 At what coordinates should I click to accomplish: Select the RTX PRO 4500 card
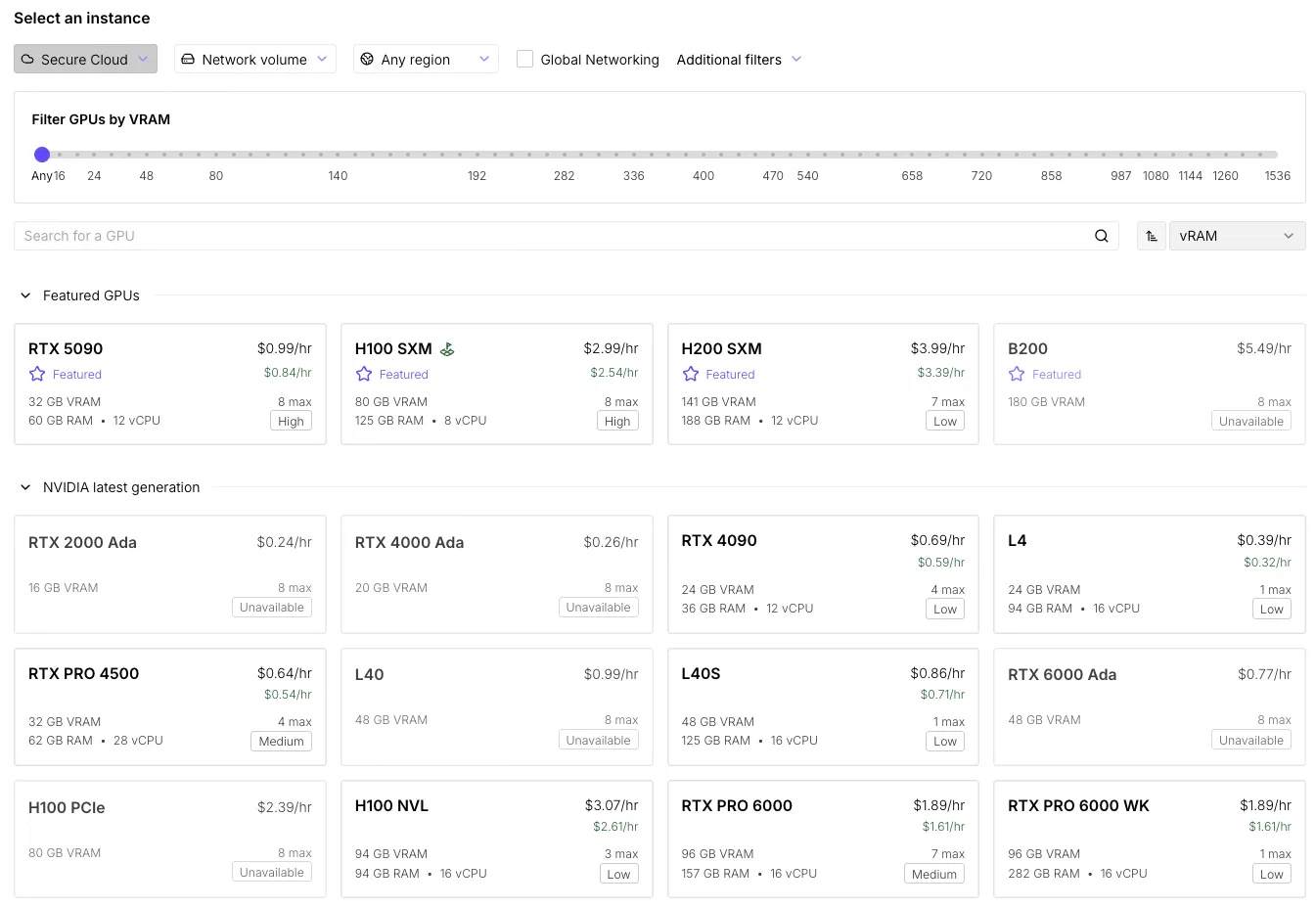170,707
